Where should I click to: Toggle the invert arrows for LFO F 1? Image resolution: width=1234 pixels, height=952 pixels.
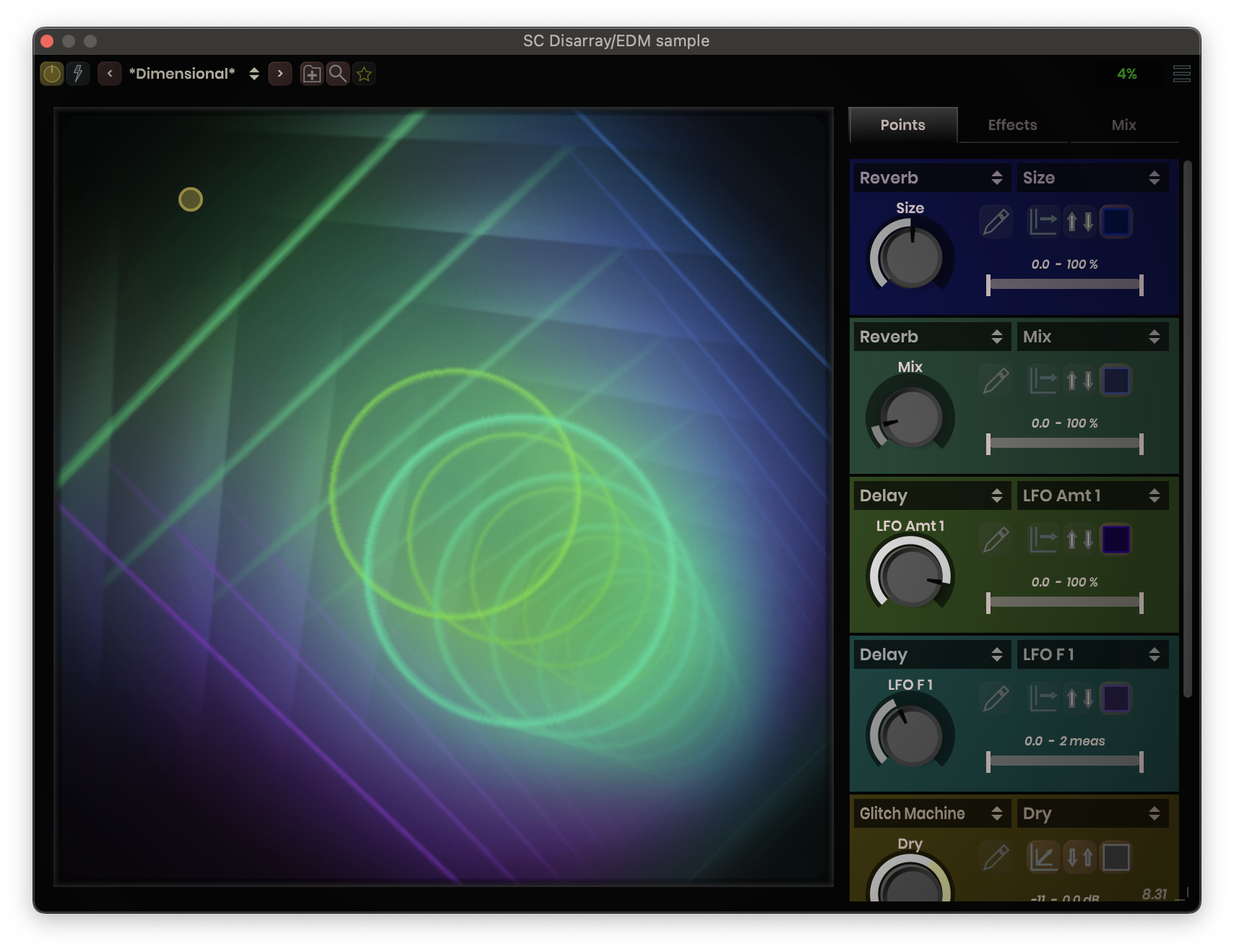pos(1080,698)
